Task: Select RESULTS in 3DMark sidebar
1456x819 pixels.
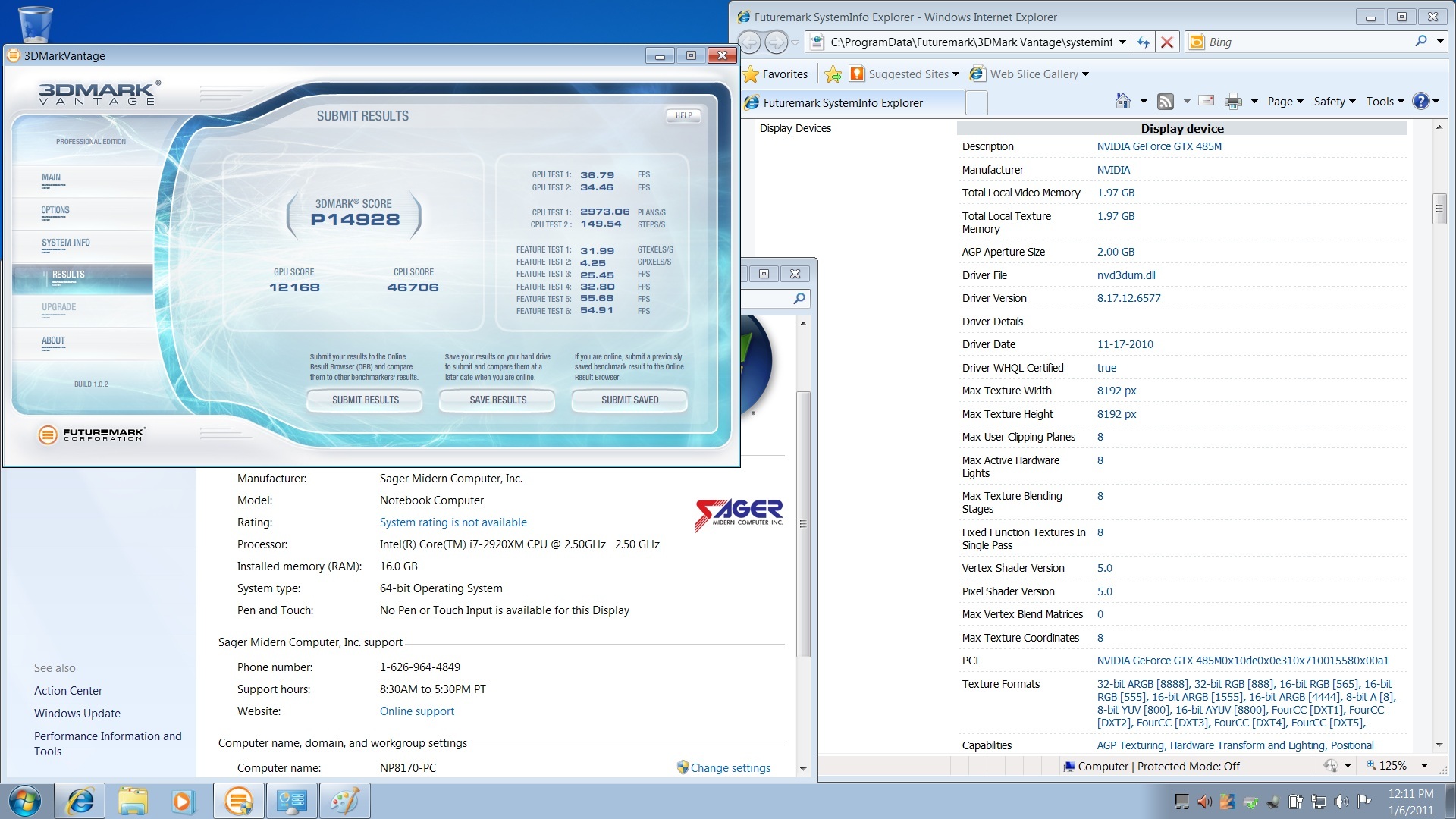Action: (x=82, y=278)
